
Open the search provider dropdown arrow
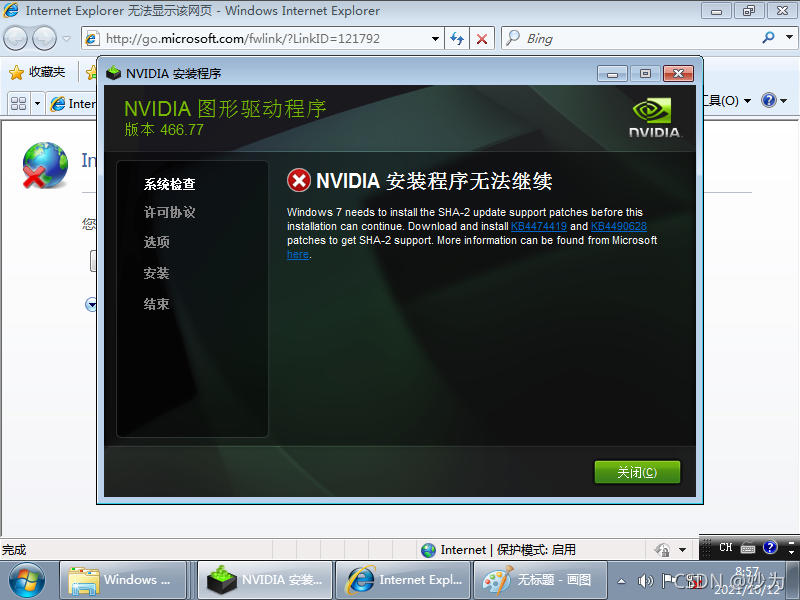click(789, 37)
